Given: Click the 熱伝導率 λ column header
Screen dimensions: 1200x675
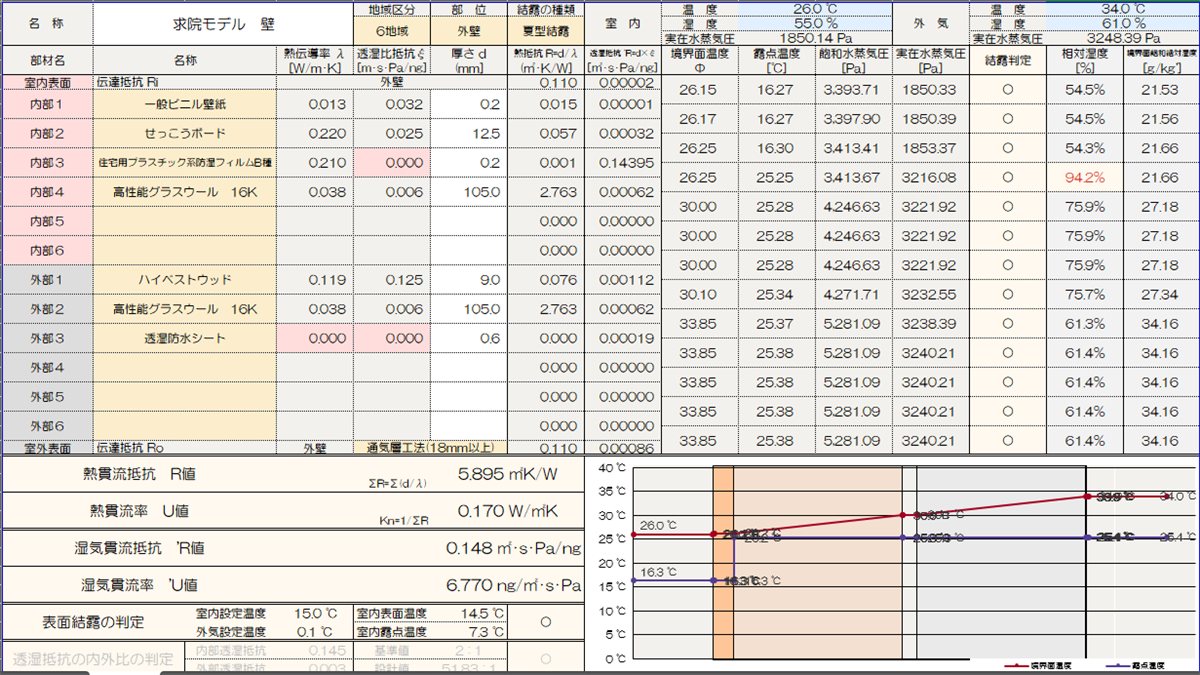Looking at the screenshot, I should pyautogui.click(x=315, y=60).
